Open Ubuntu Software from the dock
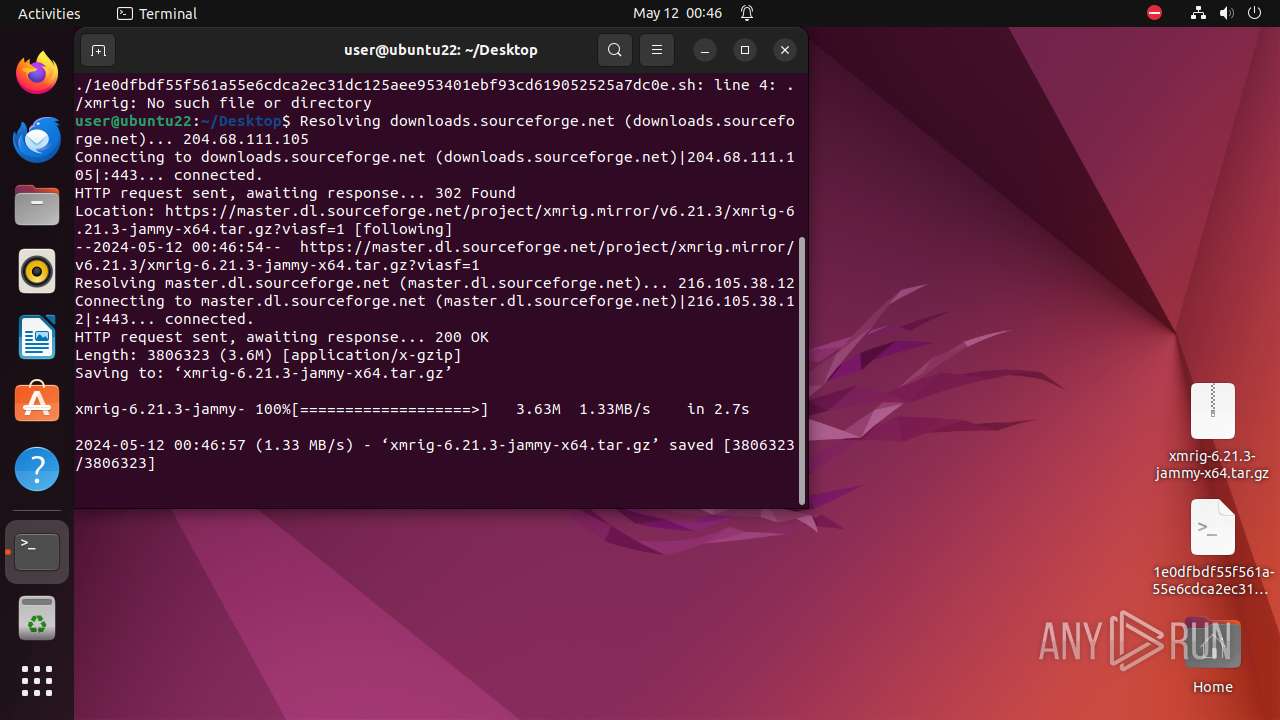This screenshot has width=1280, height=720. pyautogui.click(x=37, y=403)
